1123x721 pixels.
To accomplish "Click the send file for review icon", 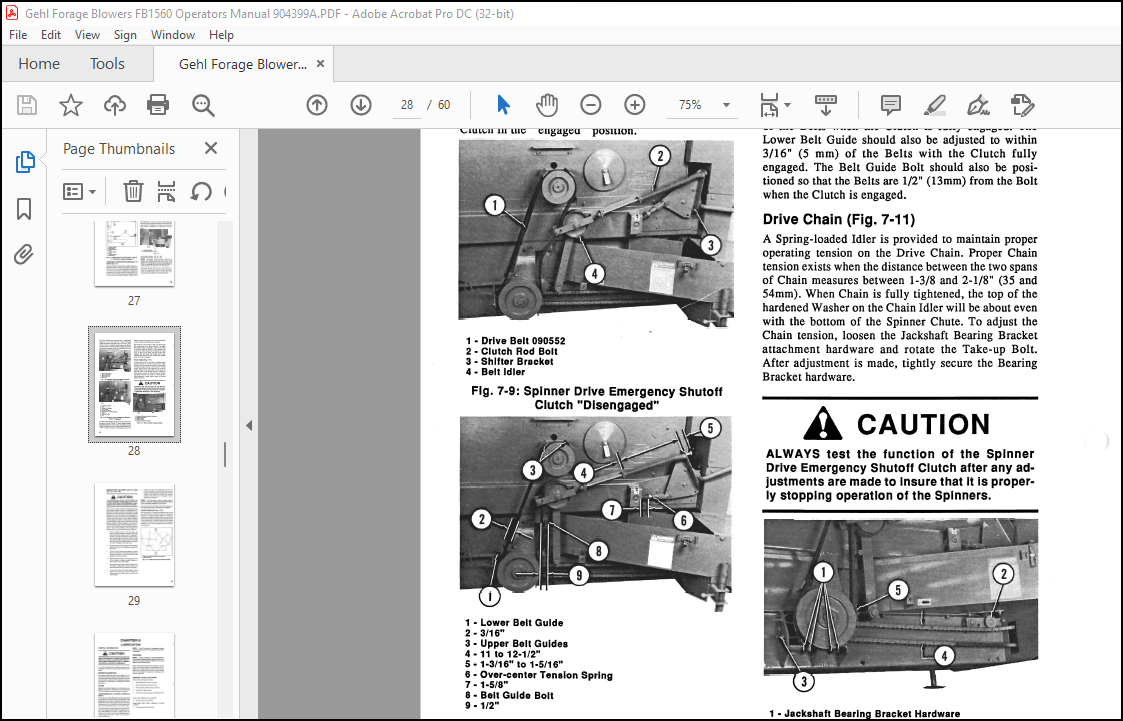I will [x=1022, y=105].
